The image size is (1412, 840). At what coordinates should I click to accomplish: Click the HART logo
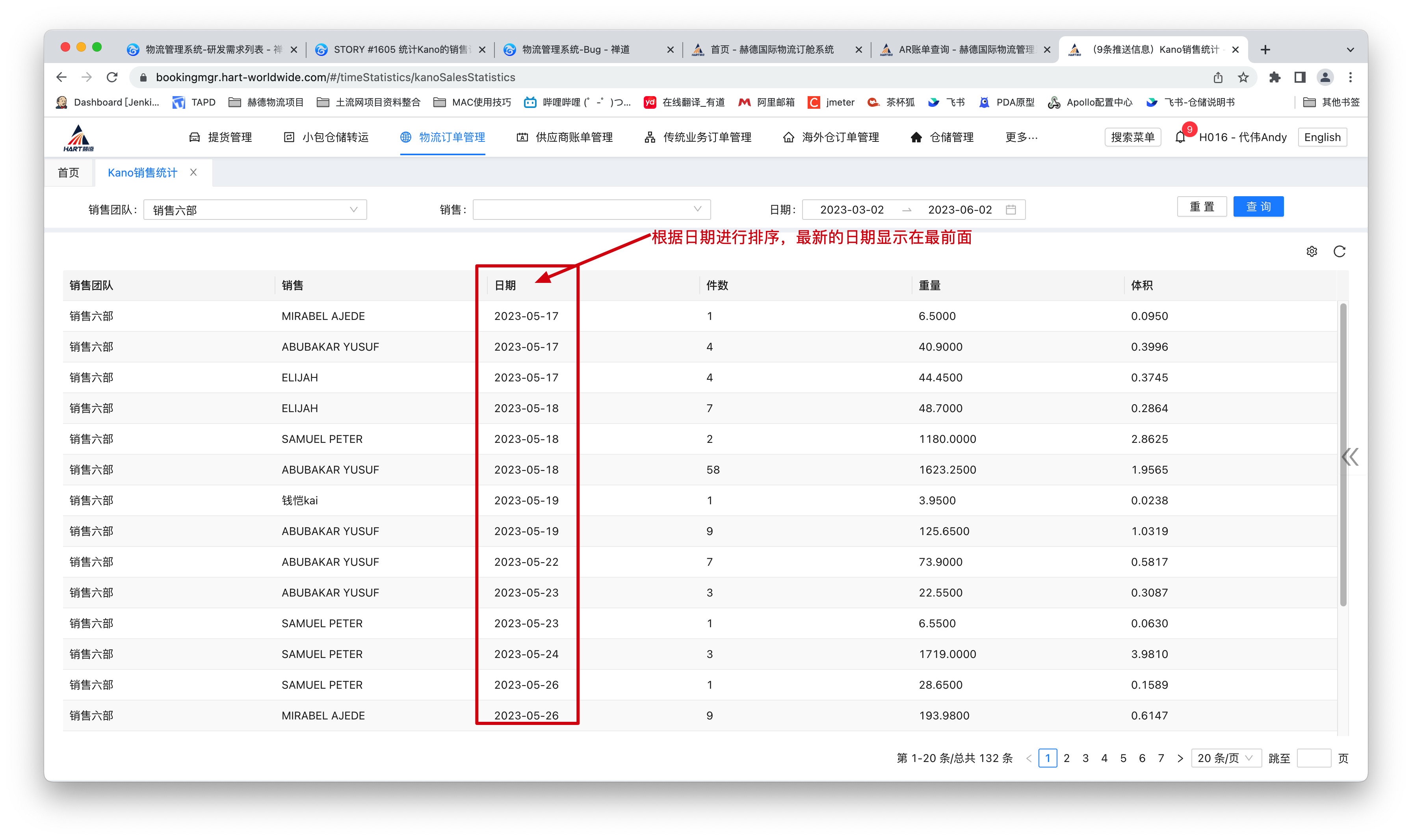(79, 138)
